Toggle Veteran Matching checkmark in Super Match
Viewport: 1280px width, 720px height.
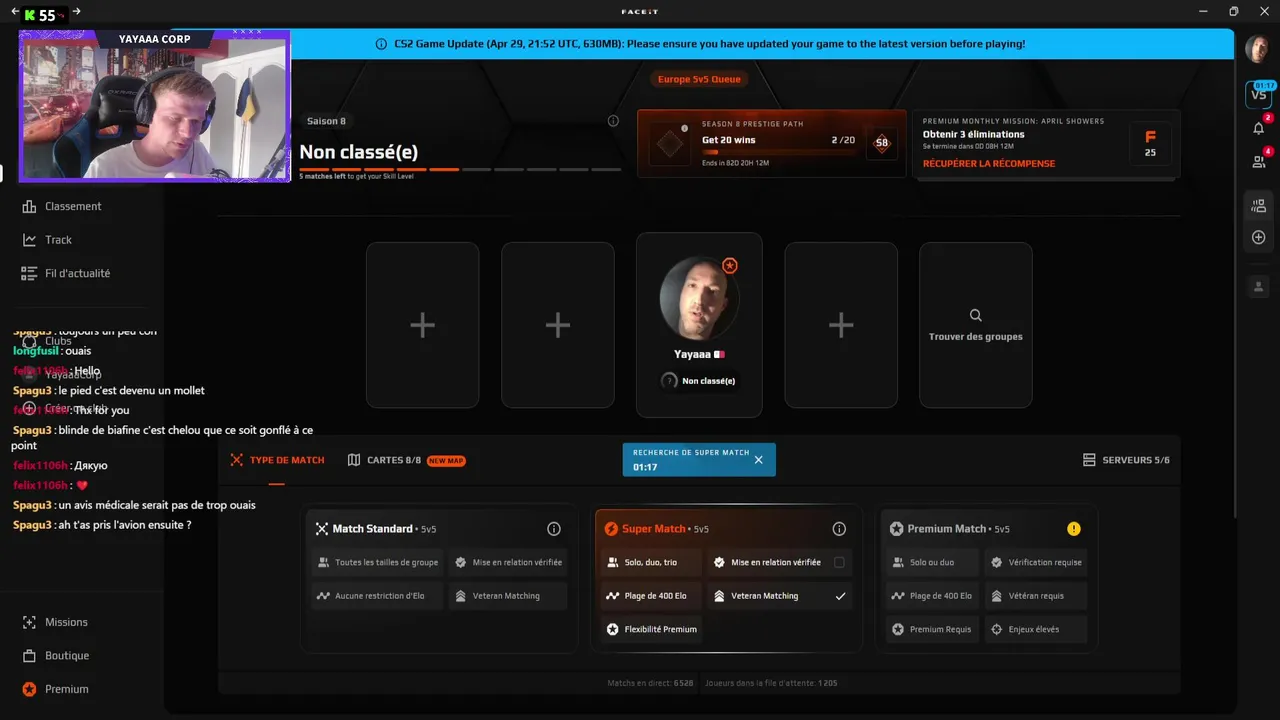[x=840, y=596]
